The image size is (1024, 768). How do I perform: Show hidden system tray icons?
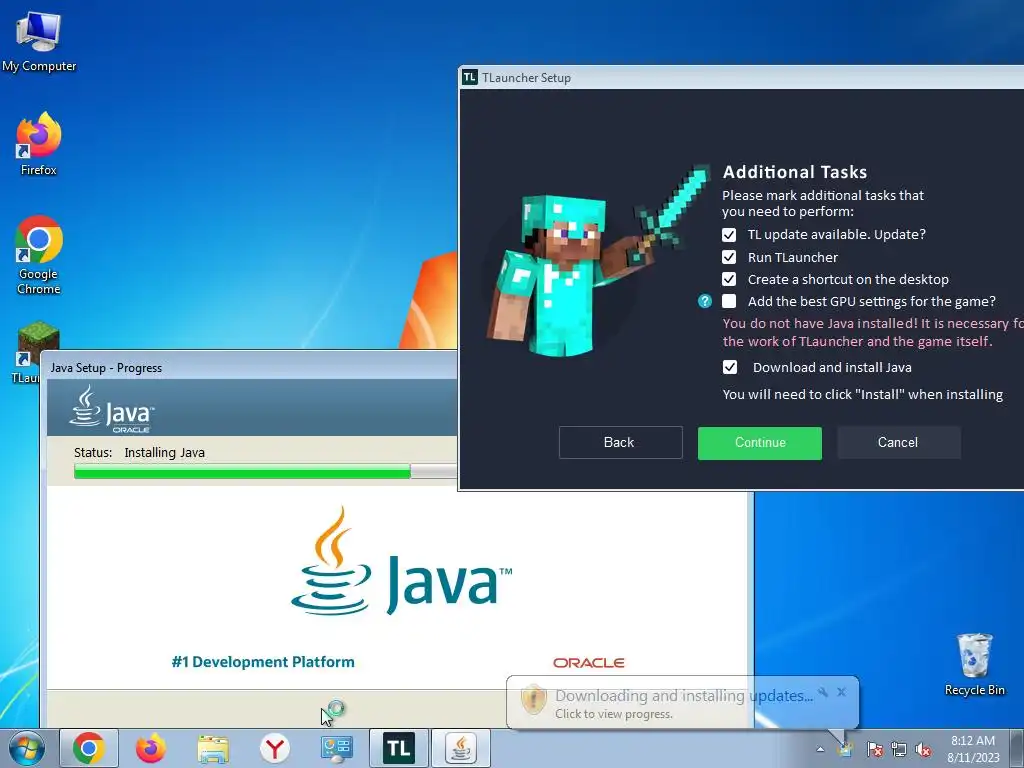click(820, 749)
